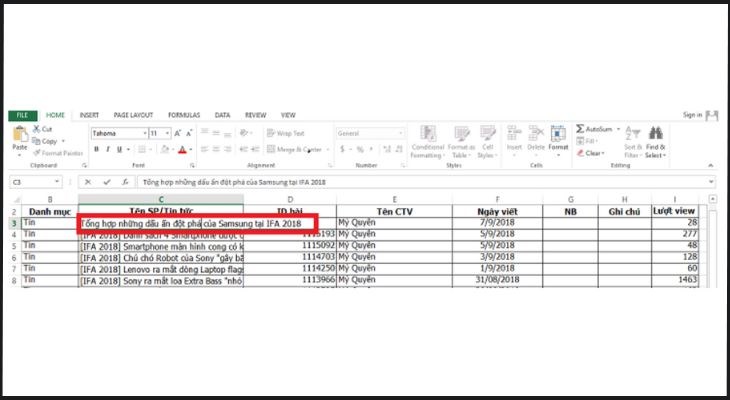Open the Tahoma font name dropdown
The height and width of the screenshot is (400, 730).
click(143, 133)
